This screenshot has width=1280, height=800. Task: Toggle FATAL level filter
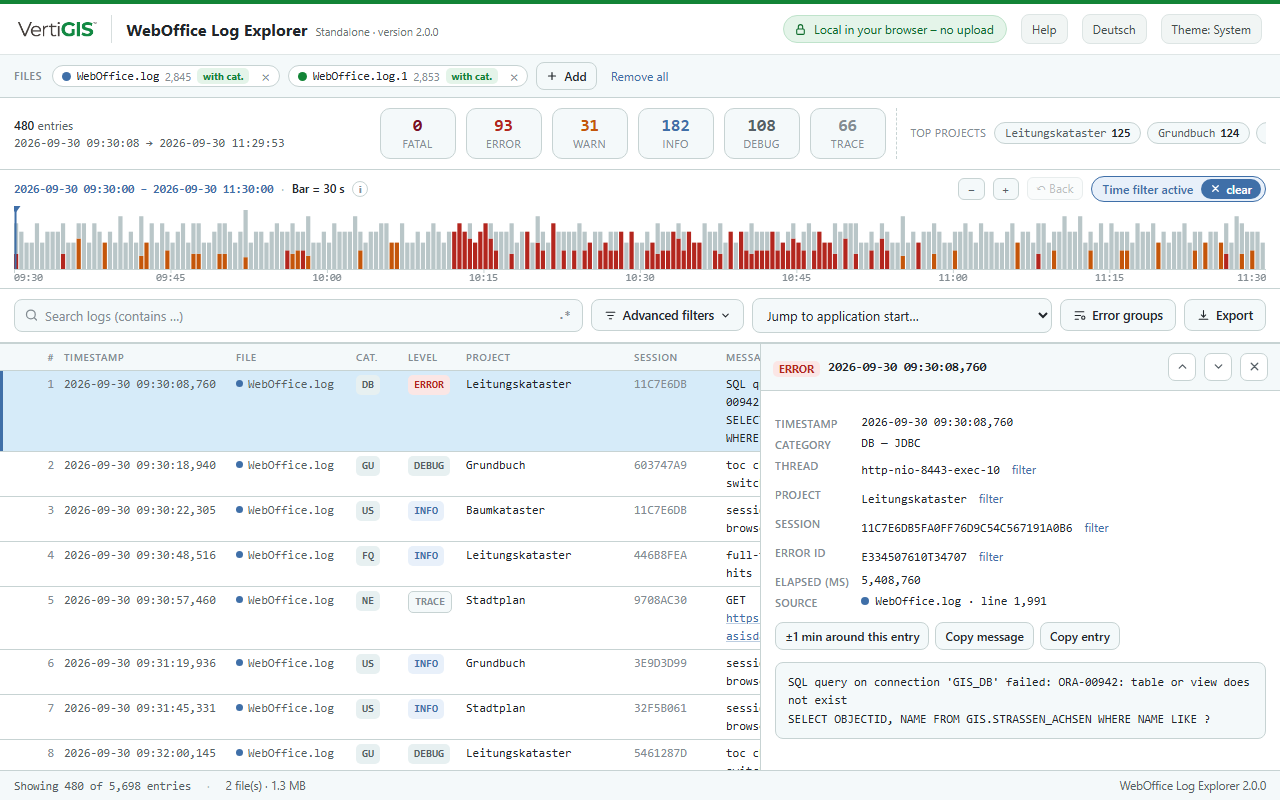[x=417, y=134]
